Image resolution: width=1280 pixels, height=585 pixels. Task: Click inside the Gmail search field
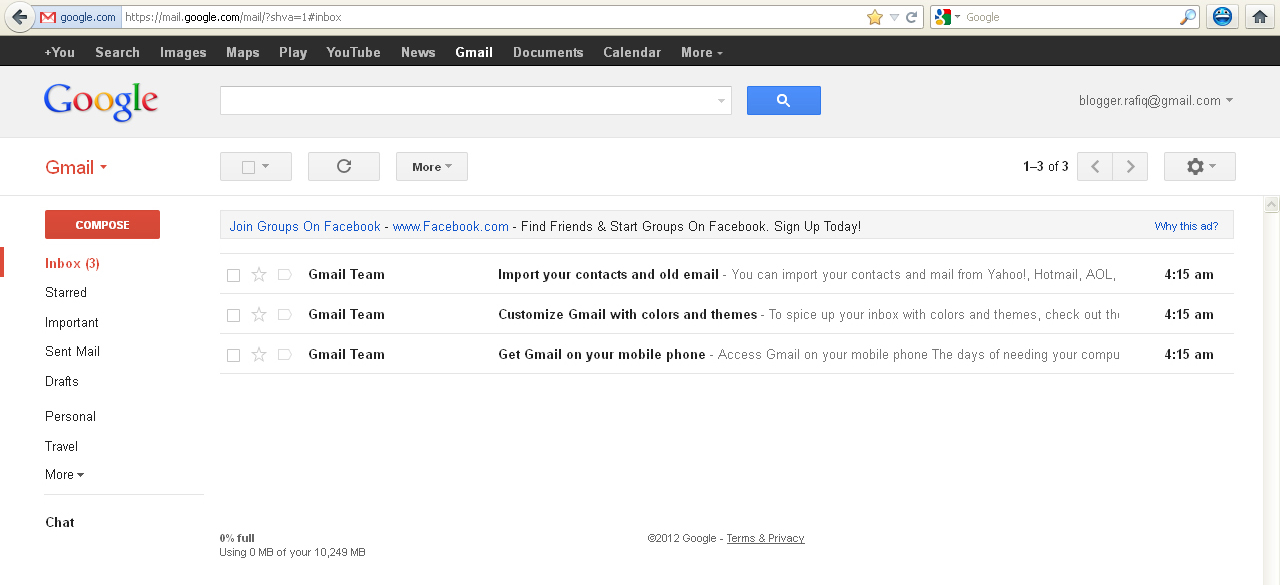pyautogui.click(x=470, y=100)
